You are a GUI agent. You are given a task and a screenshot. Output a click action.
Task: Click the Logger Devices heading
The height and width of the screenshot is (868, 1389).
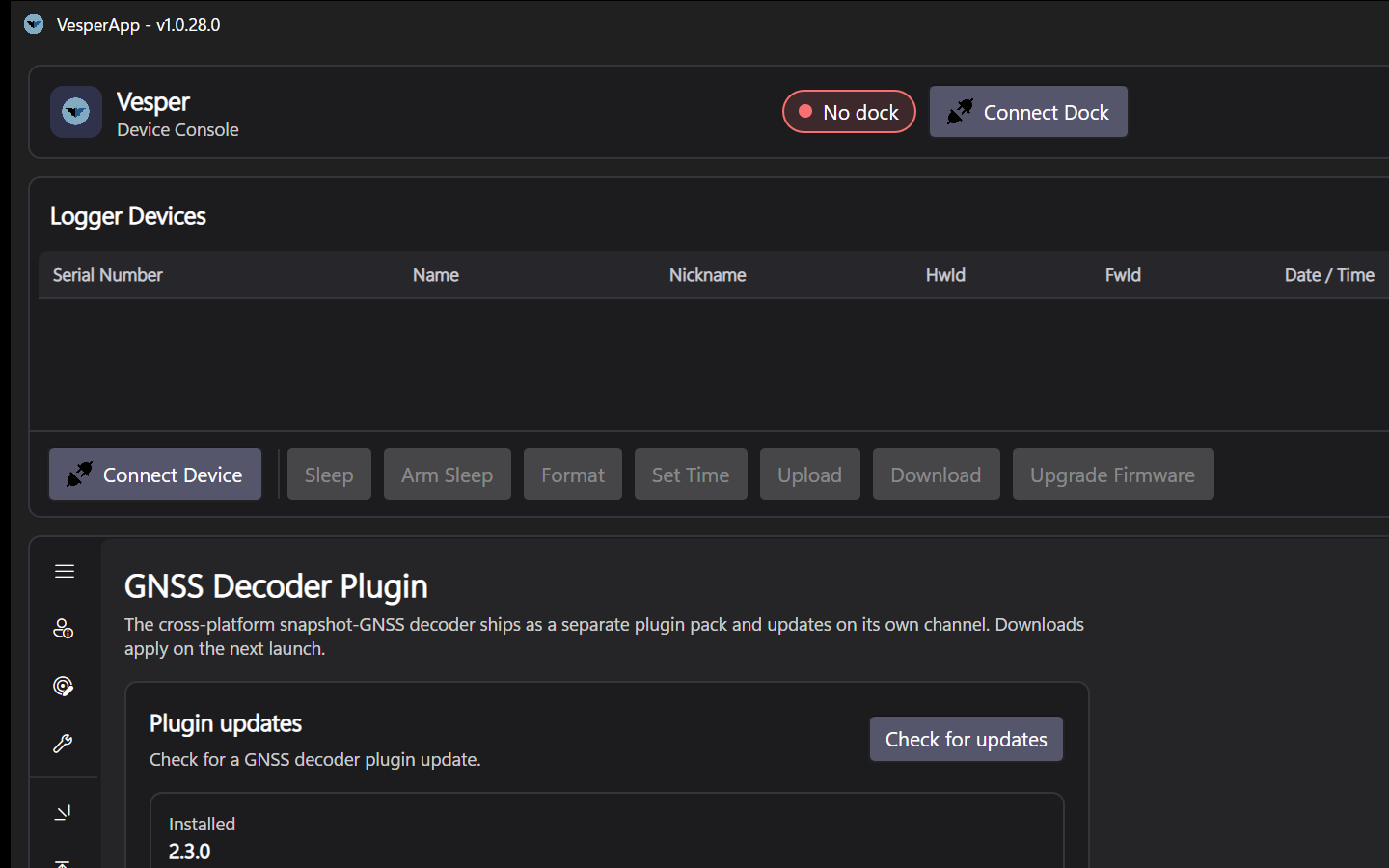128,216
